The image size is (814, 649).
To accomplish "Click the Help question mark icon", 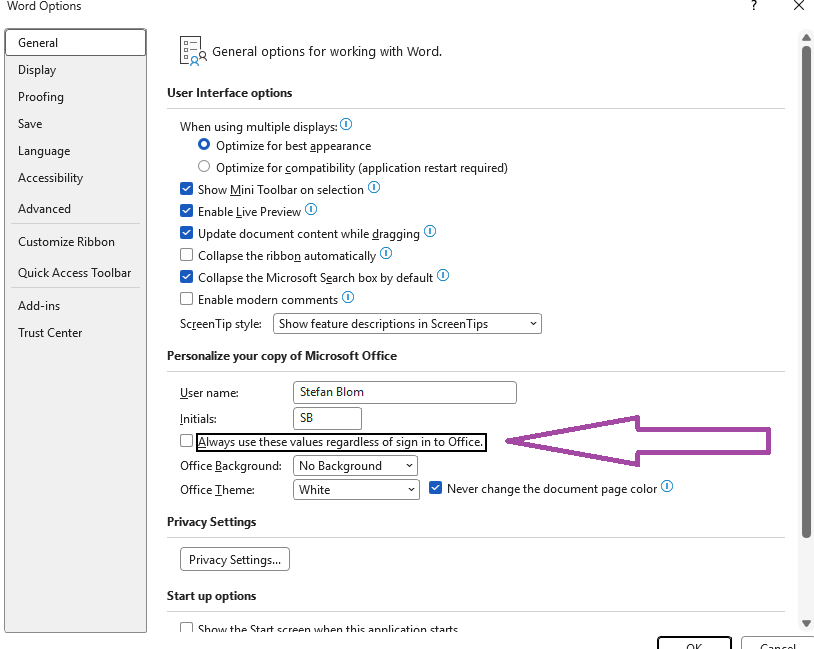I will pyautogui.click(x=754, y=6).
